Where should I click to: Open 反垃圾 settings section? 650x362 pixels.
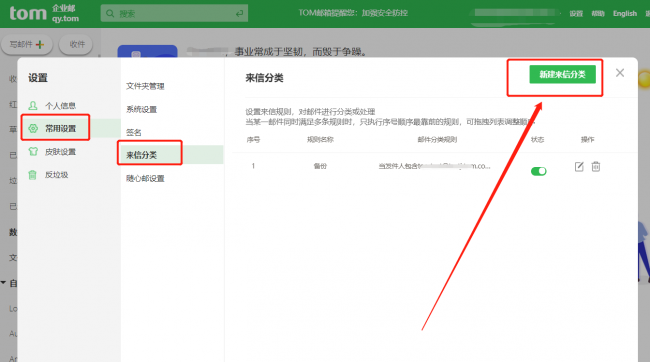tap(56, 175)
